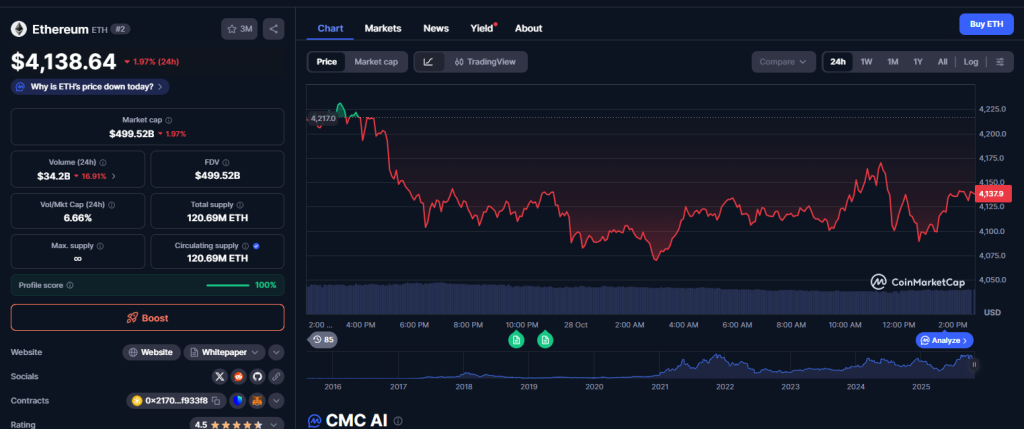Open chart settings sliders icon
1024x429 pixels.
(1000, 62)
